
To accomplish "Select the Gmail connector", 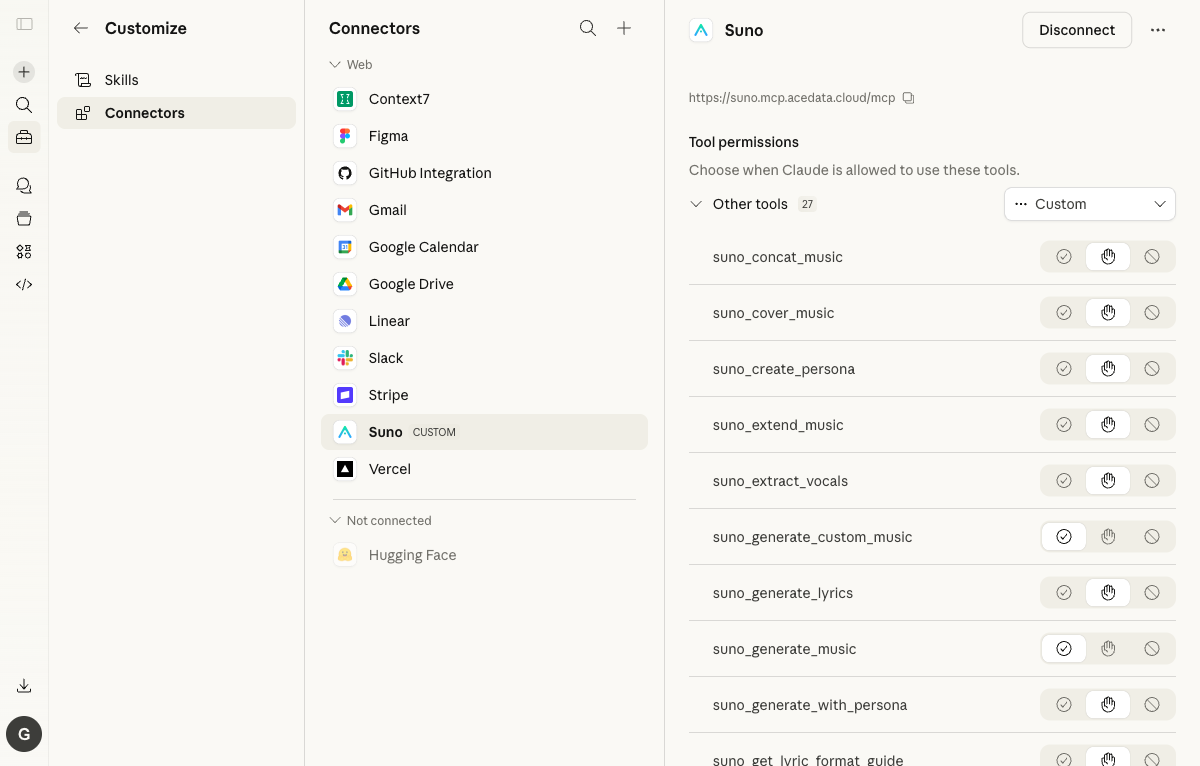I will [x=484, y=210].
